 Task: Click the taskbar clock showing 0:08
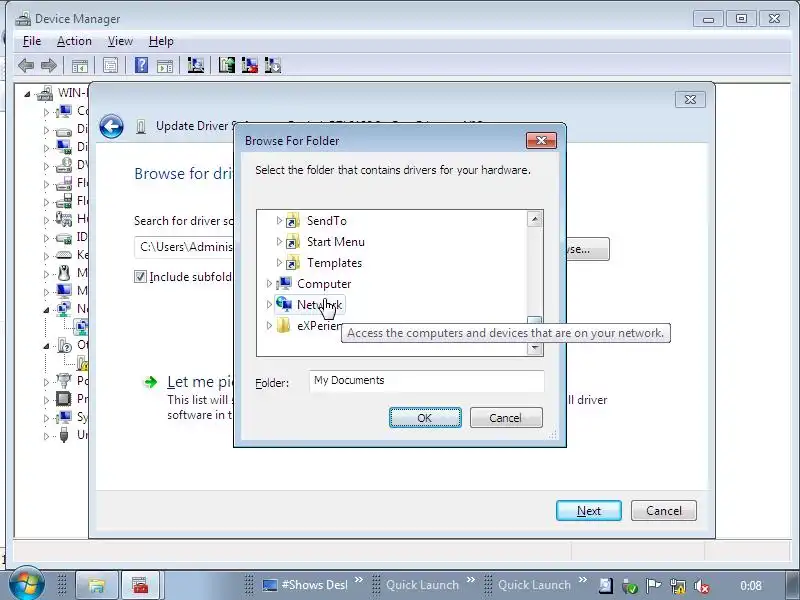(751, 586)
